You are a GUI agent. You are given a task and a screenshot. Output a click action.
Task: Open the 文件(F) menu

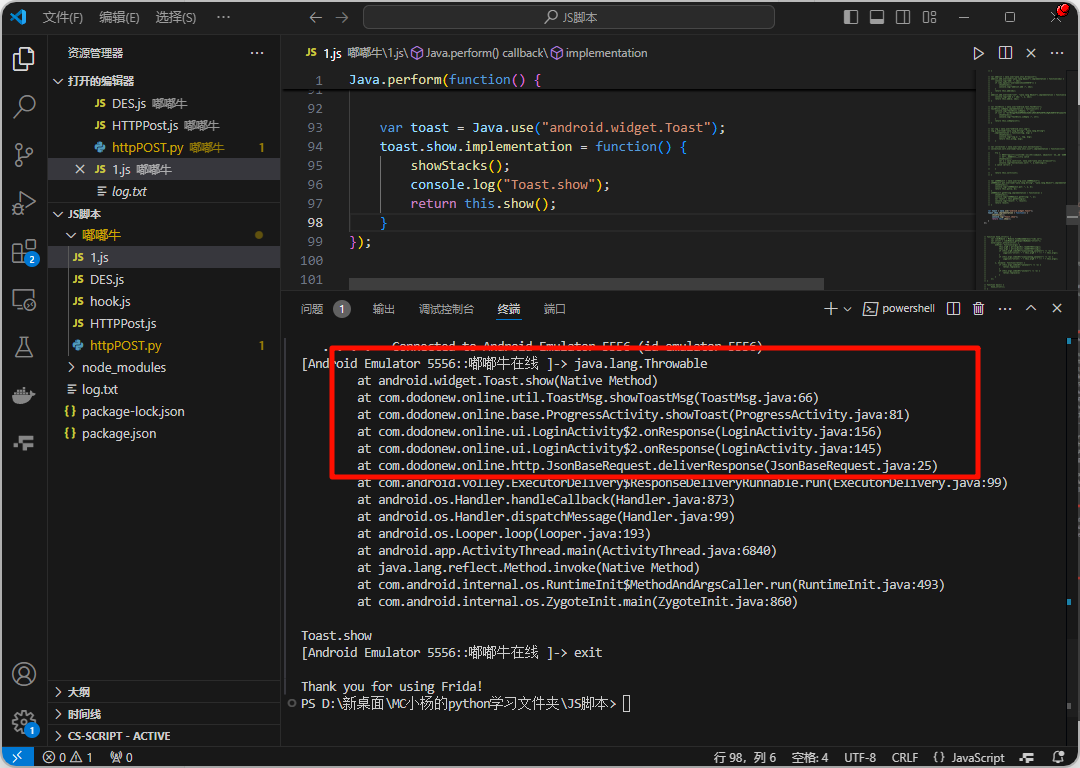pyautogui.click(x=63, y=17)
